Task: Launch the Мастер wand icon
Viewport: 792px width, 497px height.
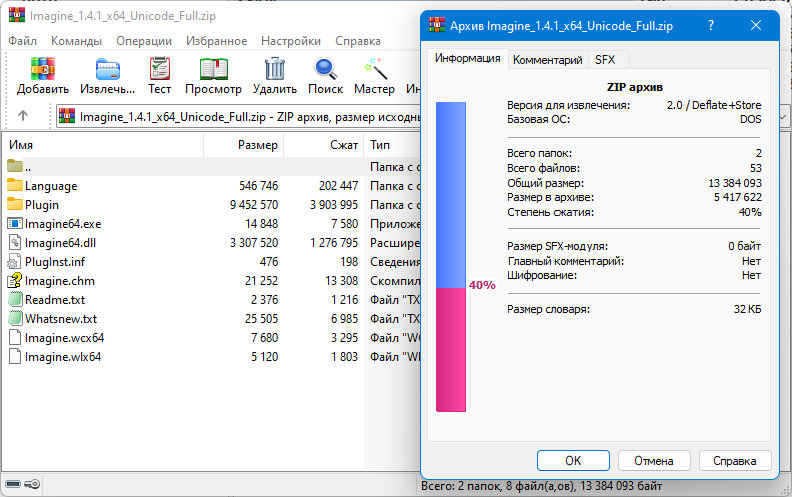Action: (375, 69)
